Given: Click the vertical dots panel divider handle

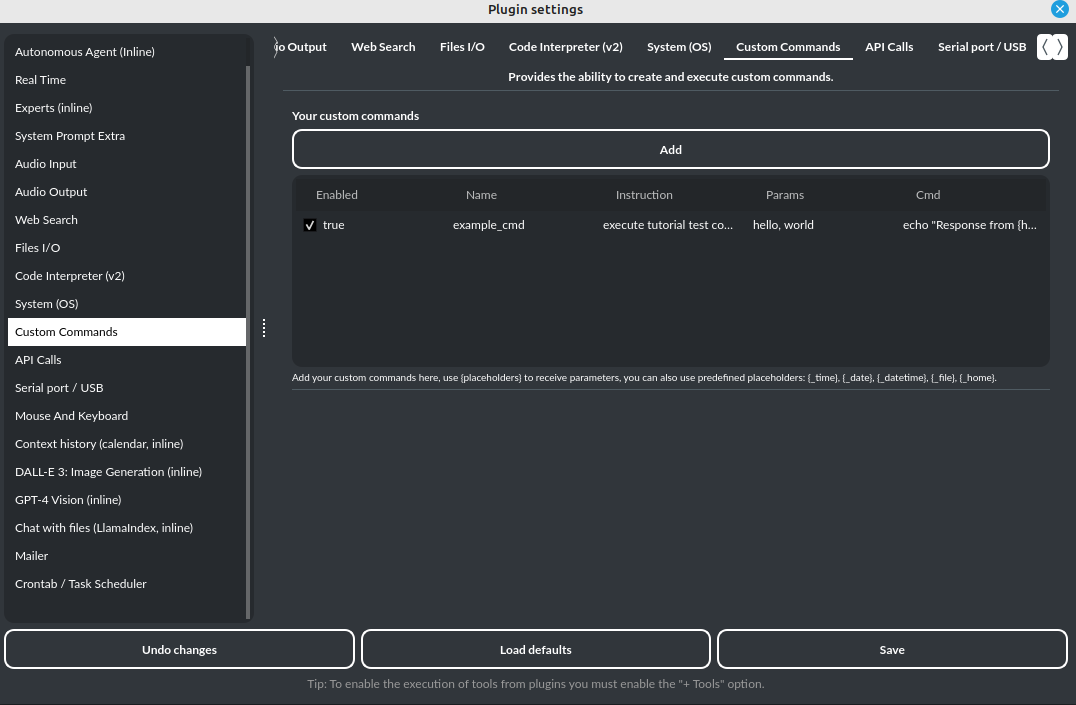Looking at the screenshot, I should coord(263,327).
